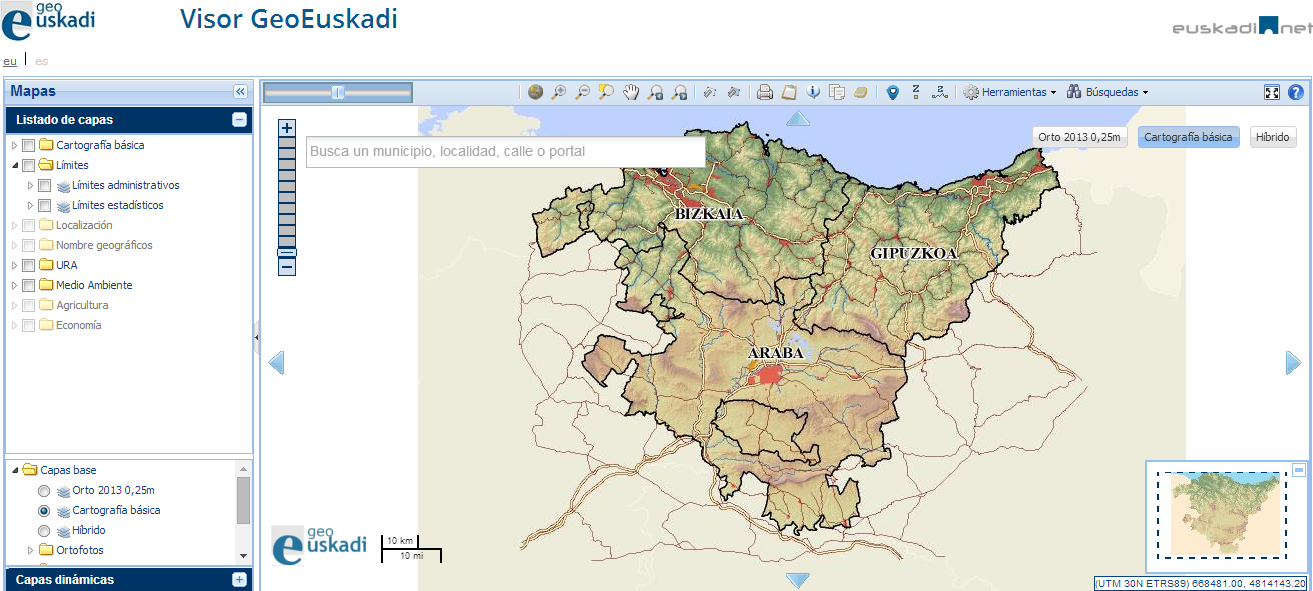Expand Límites estadísticos node
Image resolution: width=1313 pixels, height=591 pixels.
30,206
